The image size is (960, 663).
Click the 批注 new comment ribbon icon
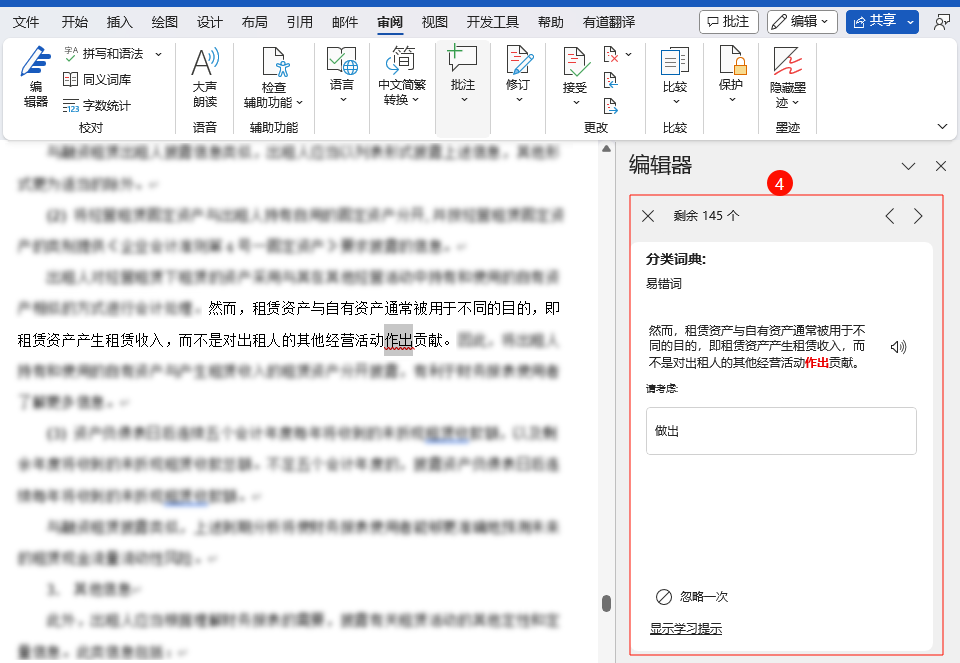[462, 62]
